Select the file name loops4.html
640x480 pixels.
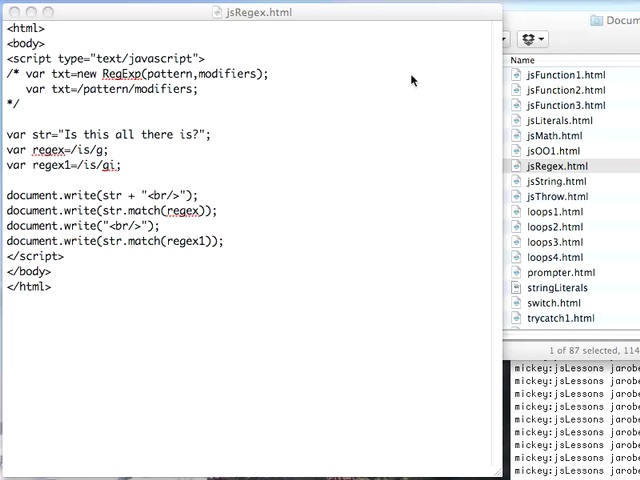[x=555, y=258]
